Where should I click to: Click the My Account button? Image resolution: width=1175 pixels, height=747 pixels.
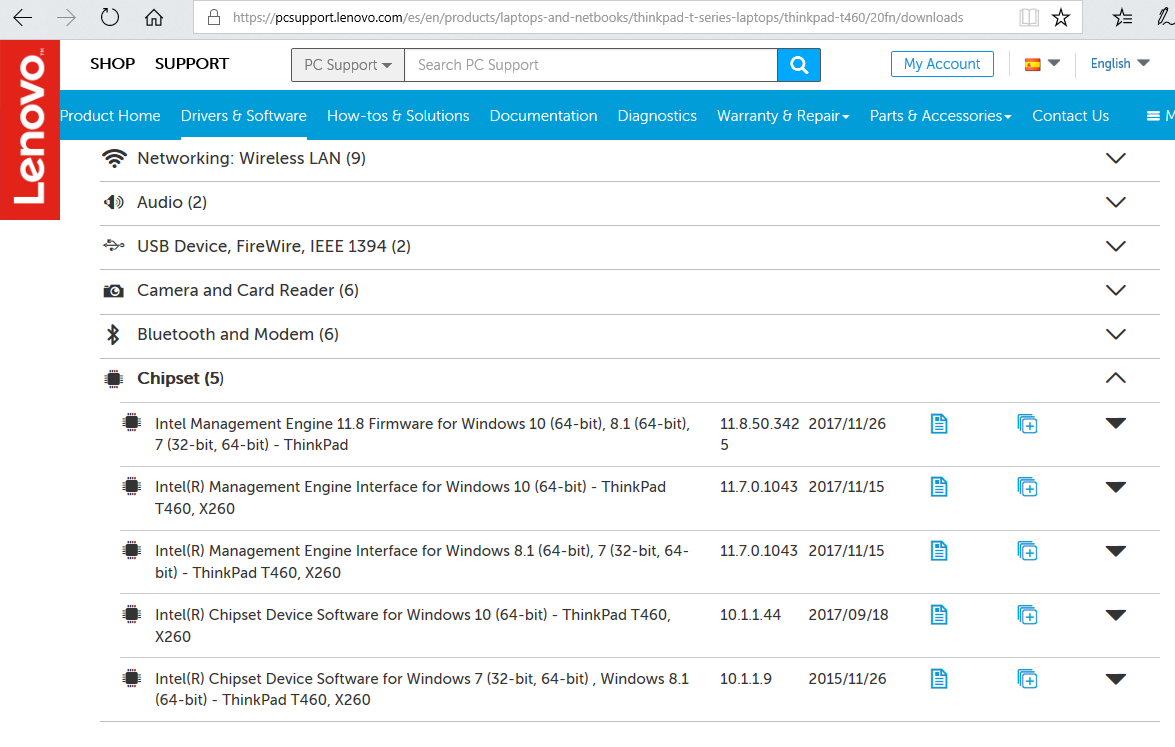click(942, 64)
